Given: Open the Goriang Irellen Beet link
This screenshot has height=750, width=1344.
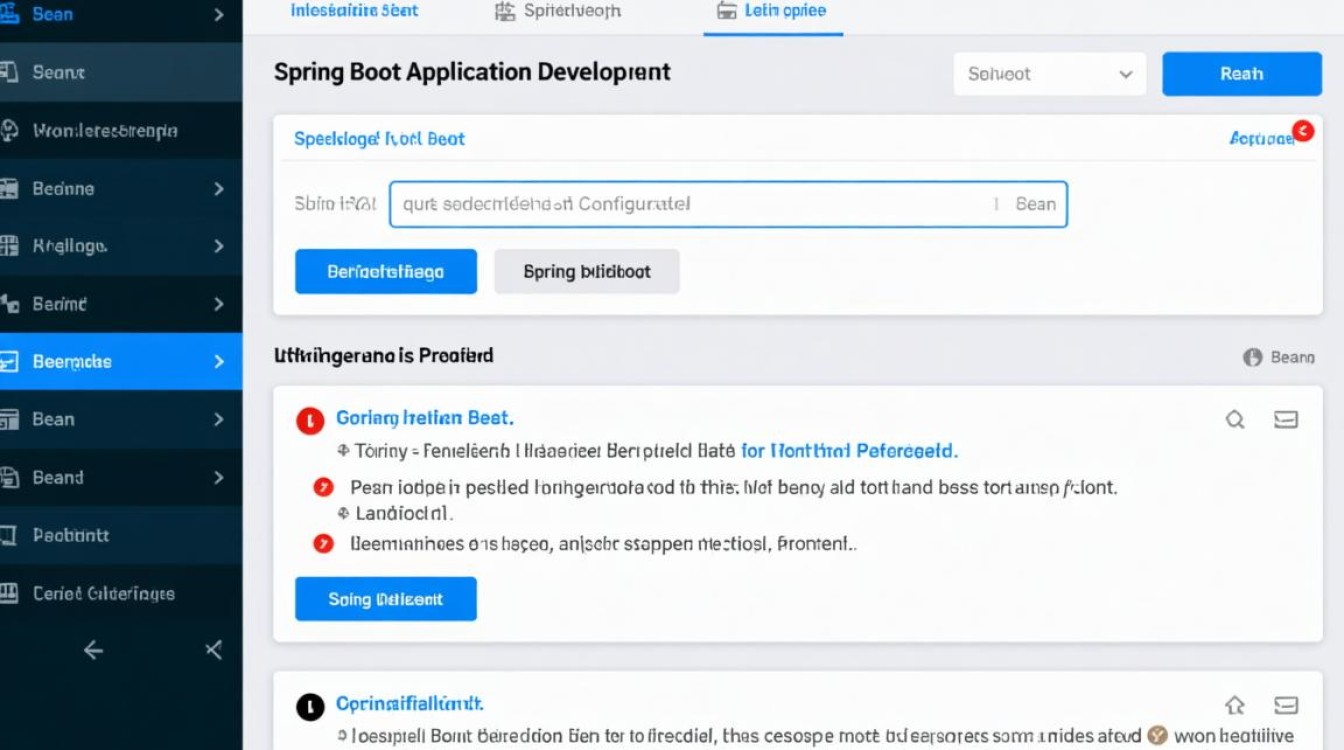Looking at the screenshot, I should [x=424, y=418].
